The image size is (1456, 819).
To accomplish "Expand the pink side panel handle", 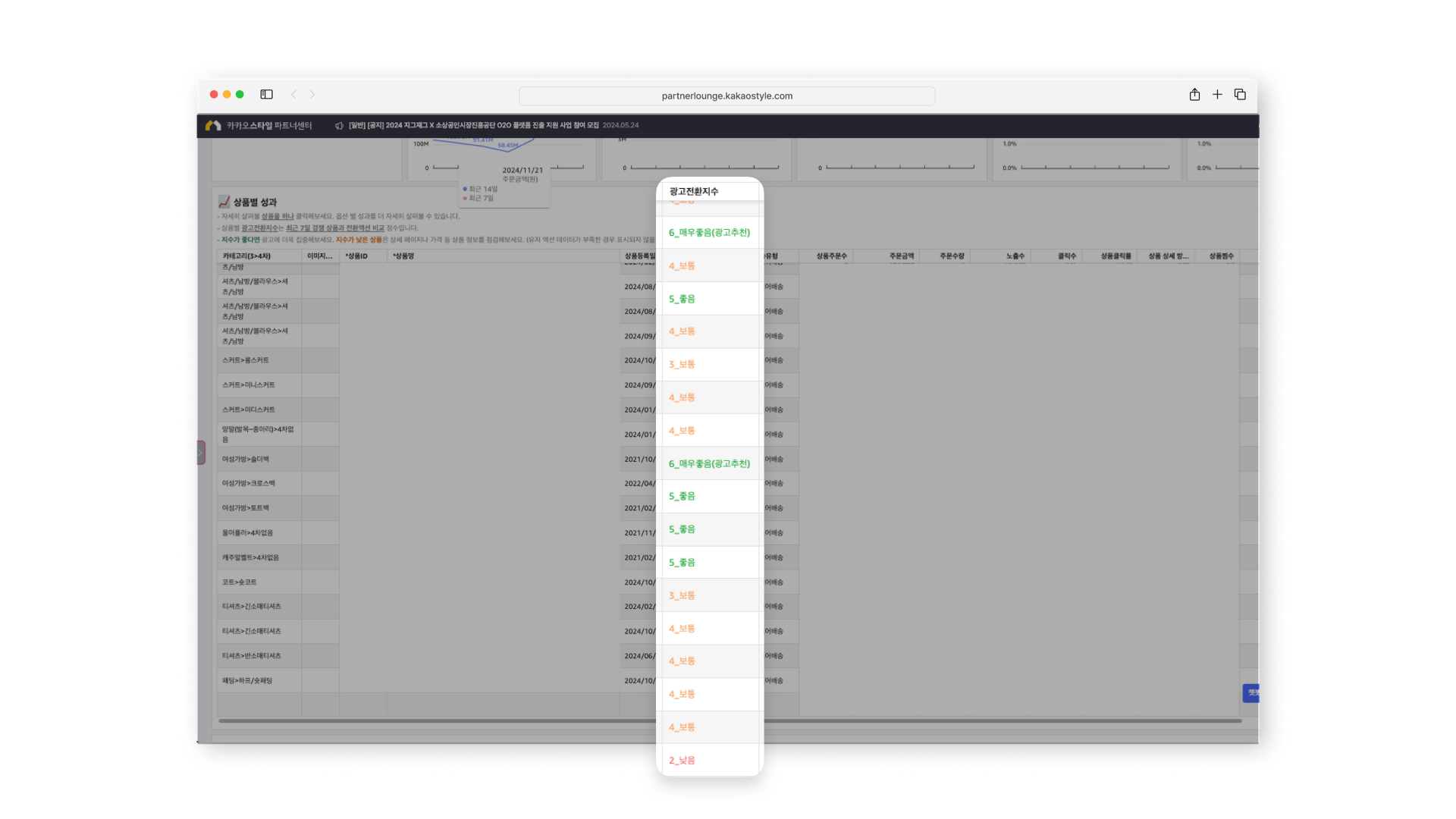I will click(201, 453).
